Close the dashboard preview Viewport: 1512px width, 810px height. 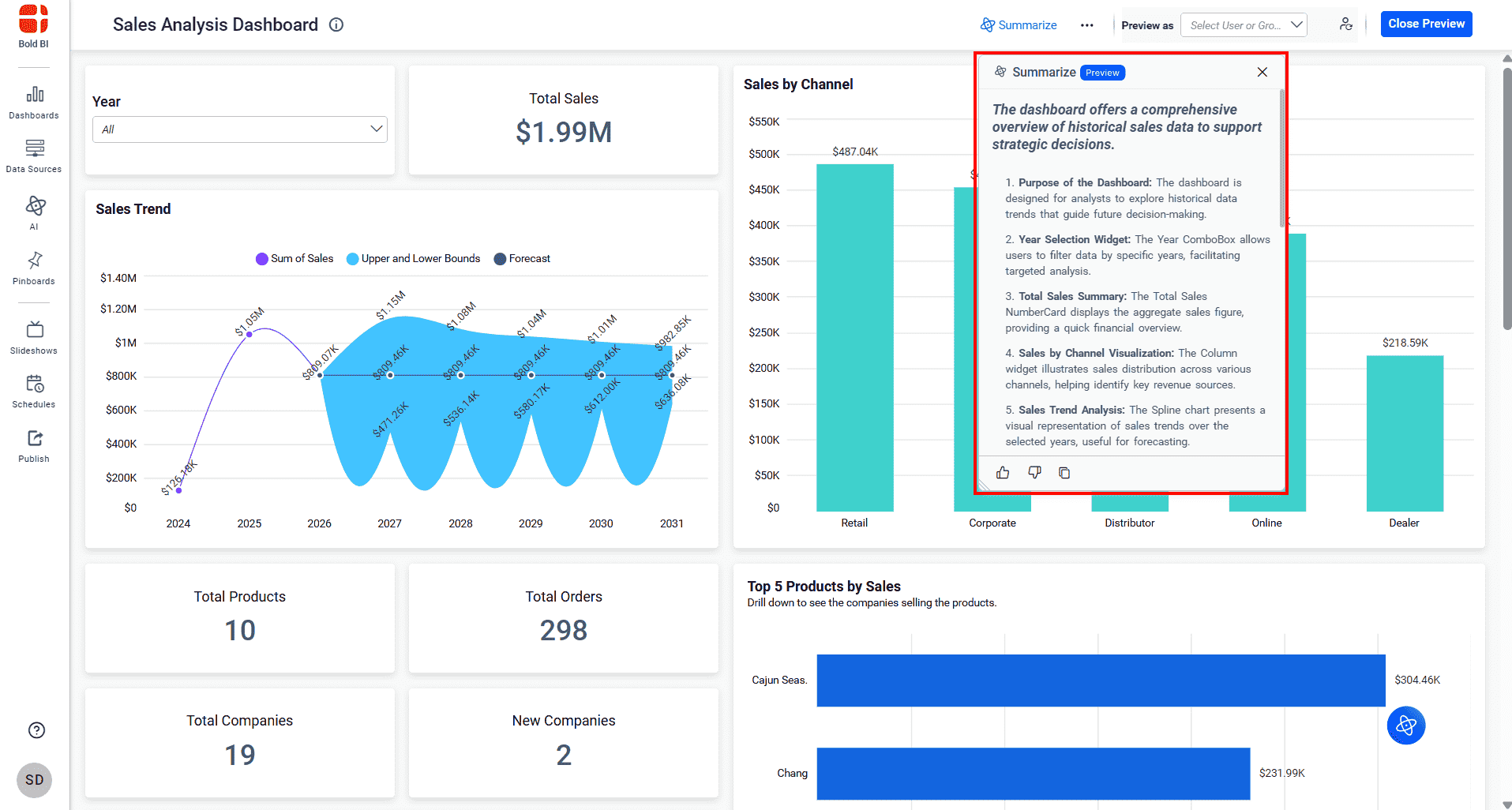click(x=1426, y=24)
